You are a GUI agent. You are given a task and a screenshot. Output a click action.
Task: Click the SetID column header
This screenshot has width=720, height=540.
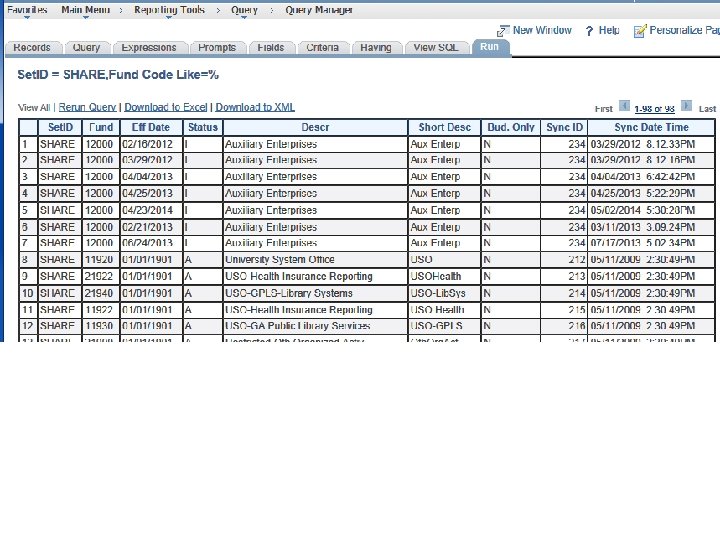(60, 127)
